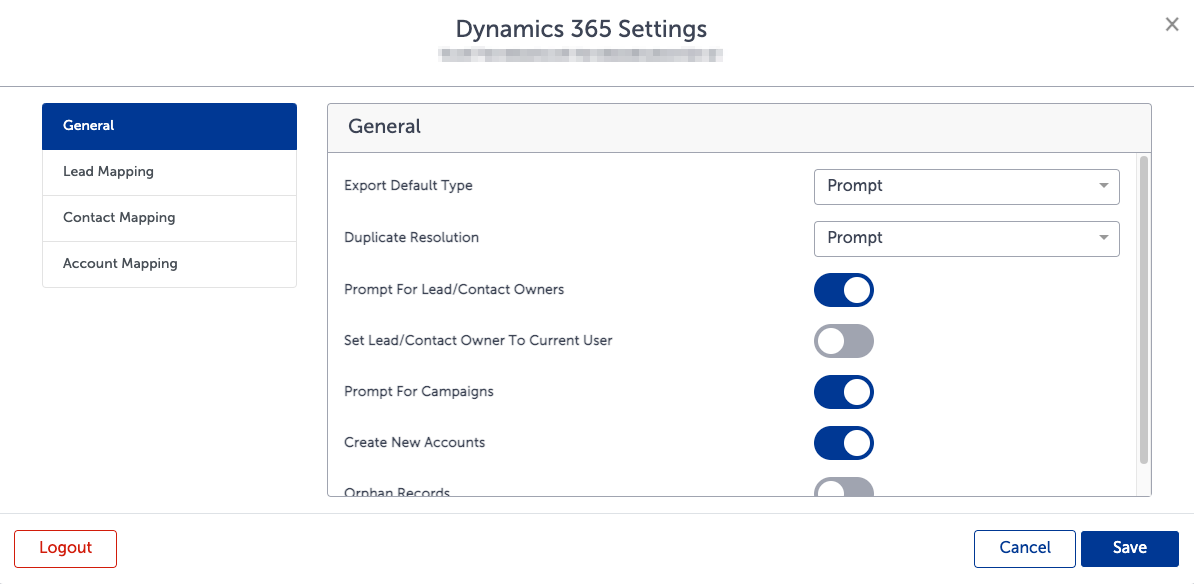This screenshot has height=584, width=1194.
Task: Click the Duplicate Resolution label
Action: point(411,238)
